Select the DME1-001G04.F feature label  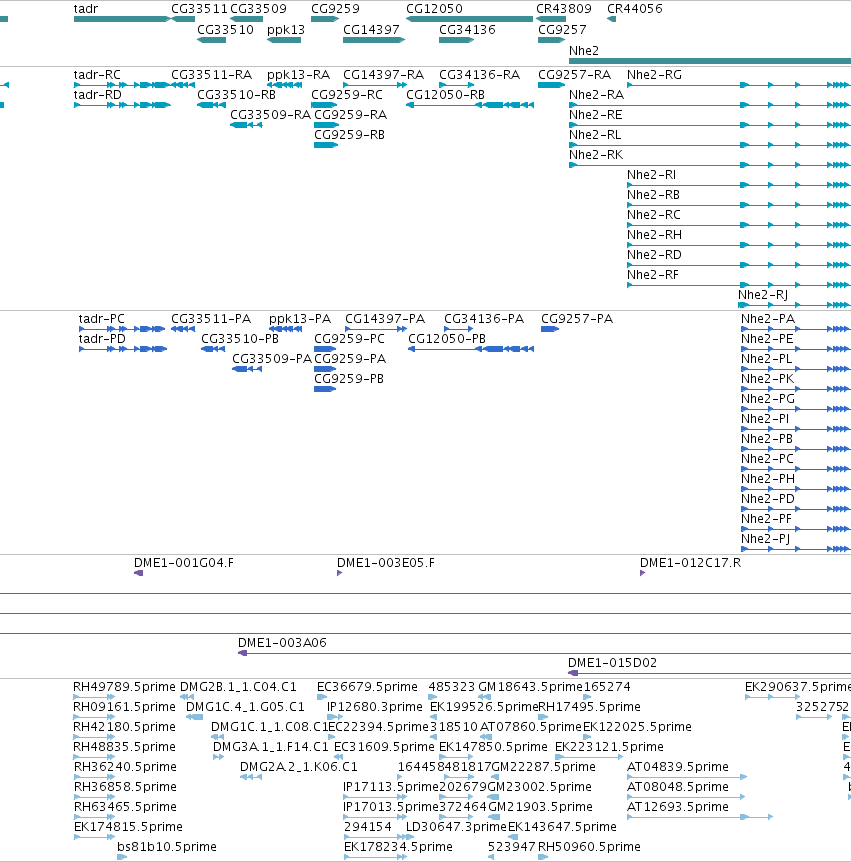point(184,563)
